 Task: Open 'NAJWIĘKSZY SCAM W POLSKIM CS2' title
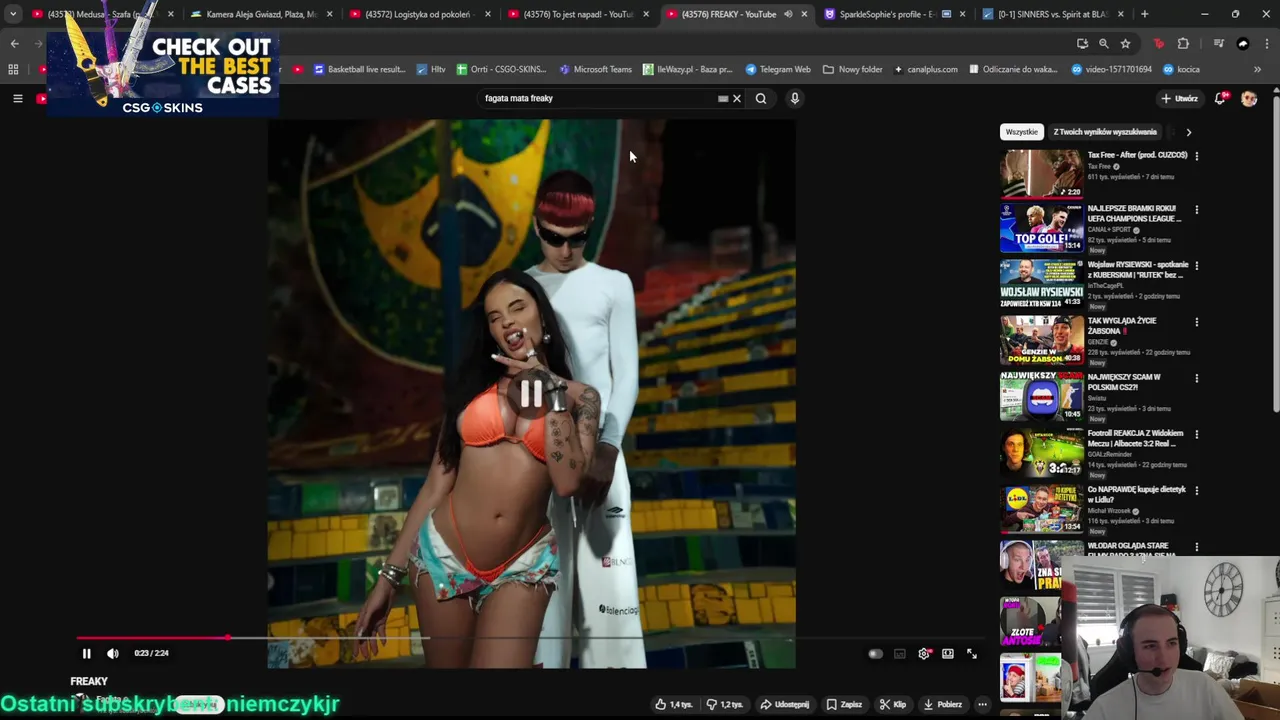(1124, 382)
